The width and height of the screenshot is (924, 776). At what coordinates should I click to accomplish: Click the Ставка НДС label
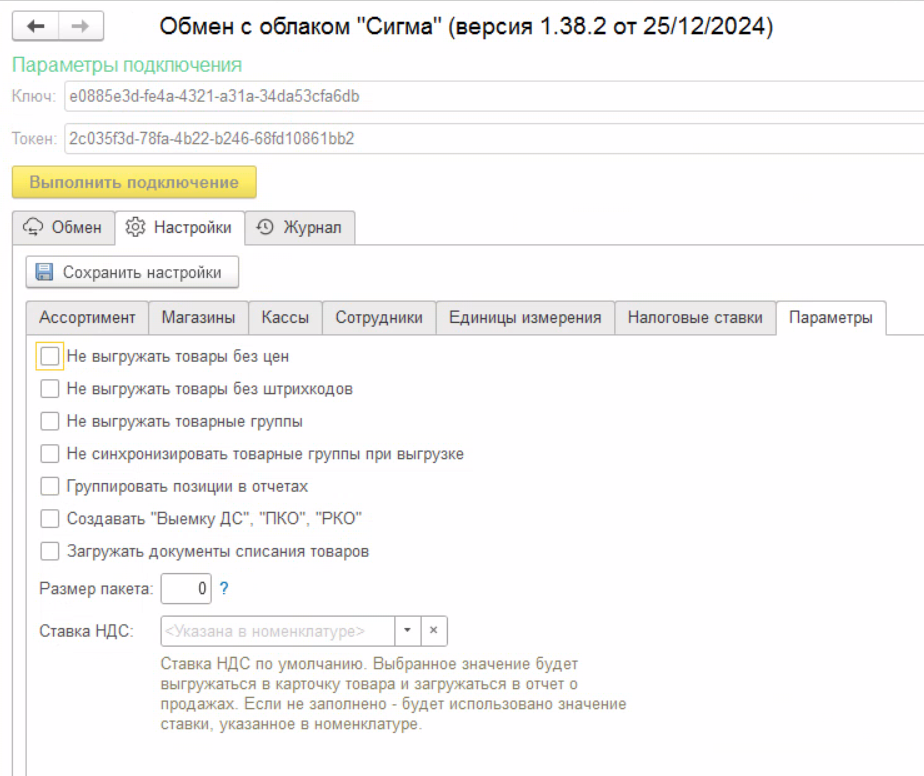(x=87, y=631)
